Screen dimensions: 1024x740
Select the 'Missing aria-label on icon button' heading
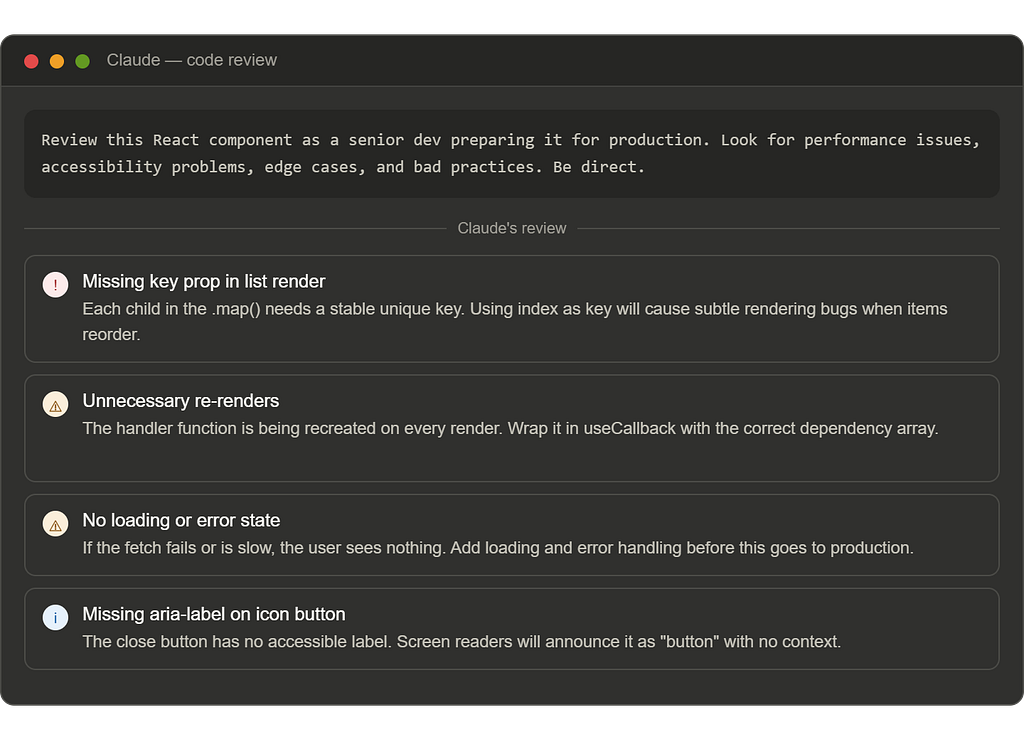point(214,615)
